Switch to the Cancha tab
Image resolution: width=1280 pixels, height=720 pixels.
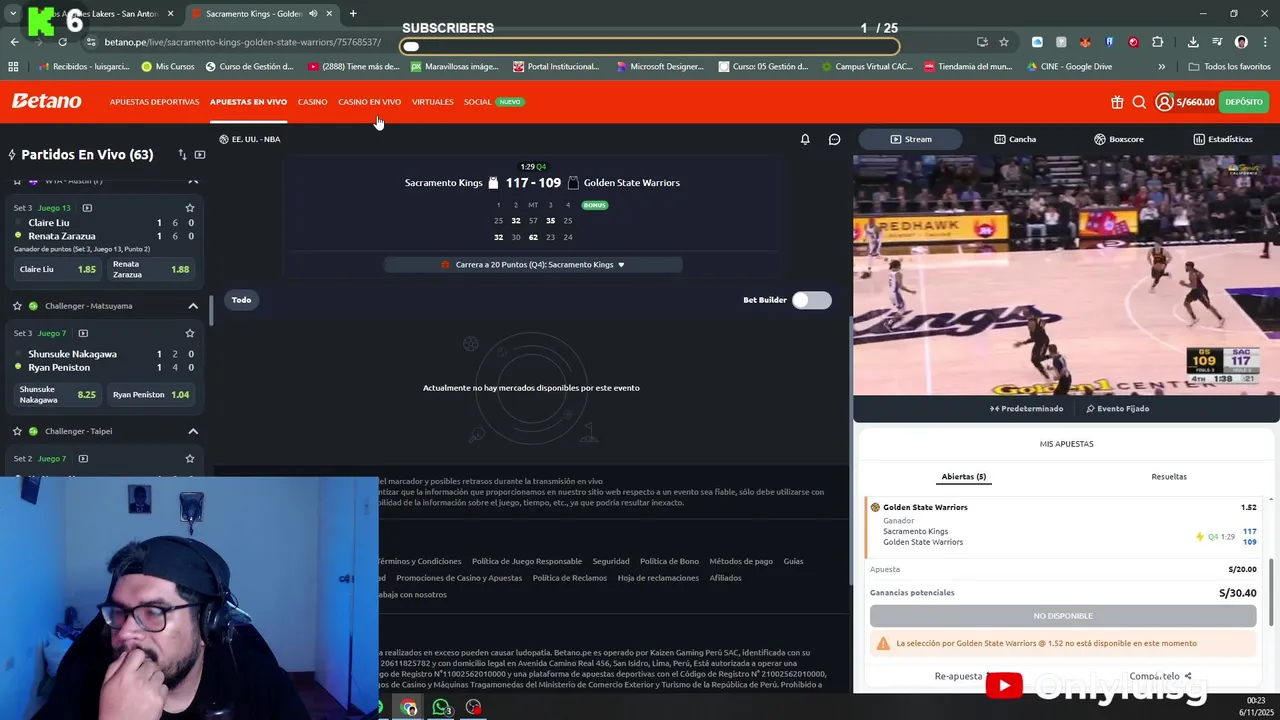[1015, 139]
